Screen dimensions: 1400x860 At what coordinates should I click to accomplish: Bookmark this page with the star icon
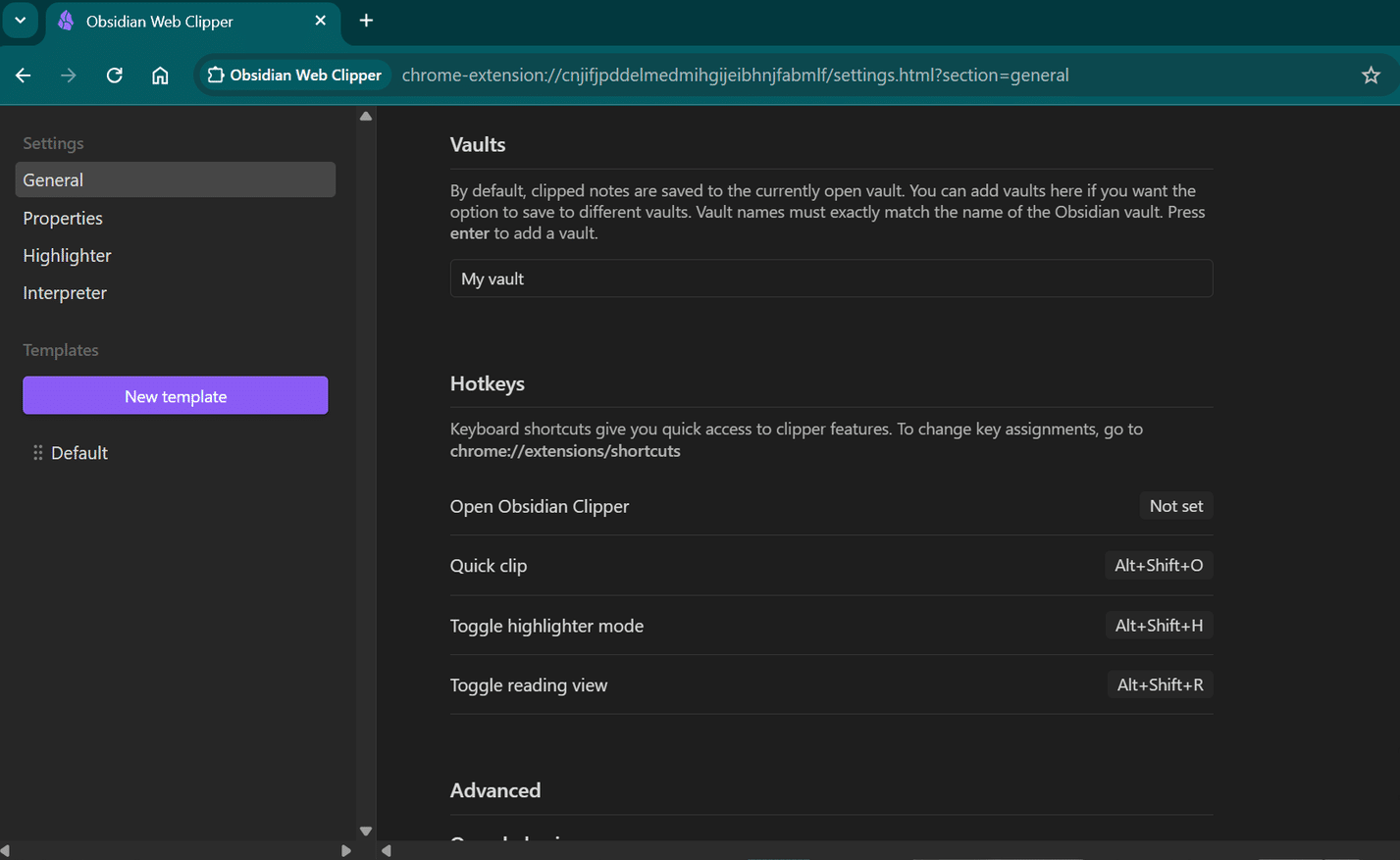click(1371, 76)
